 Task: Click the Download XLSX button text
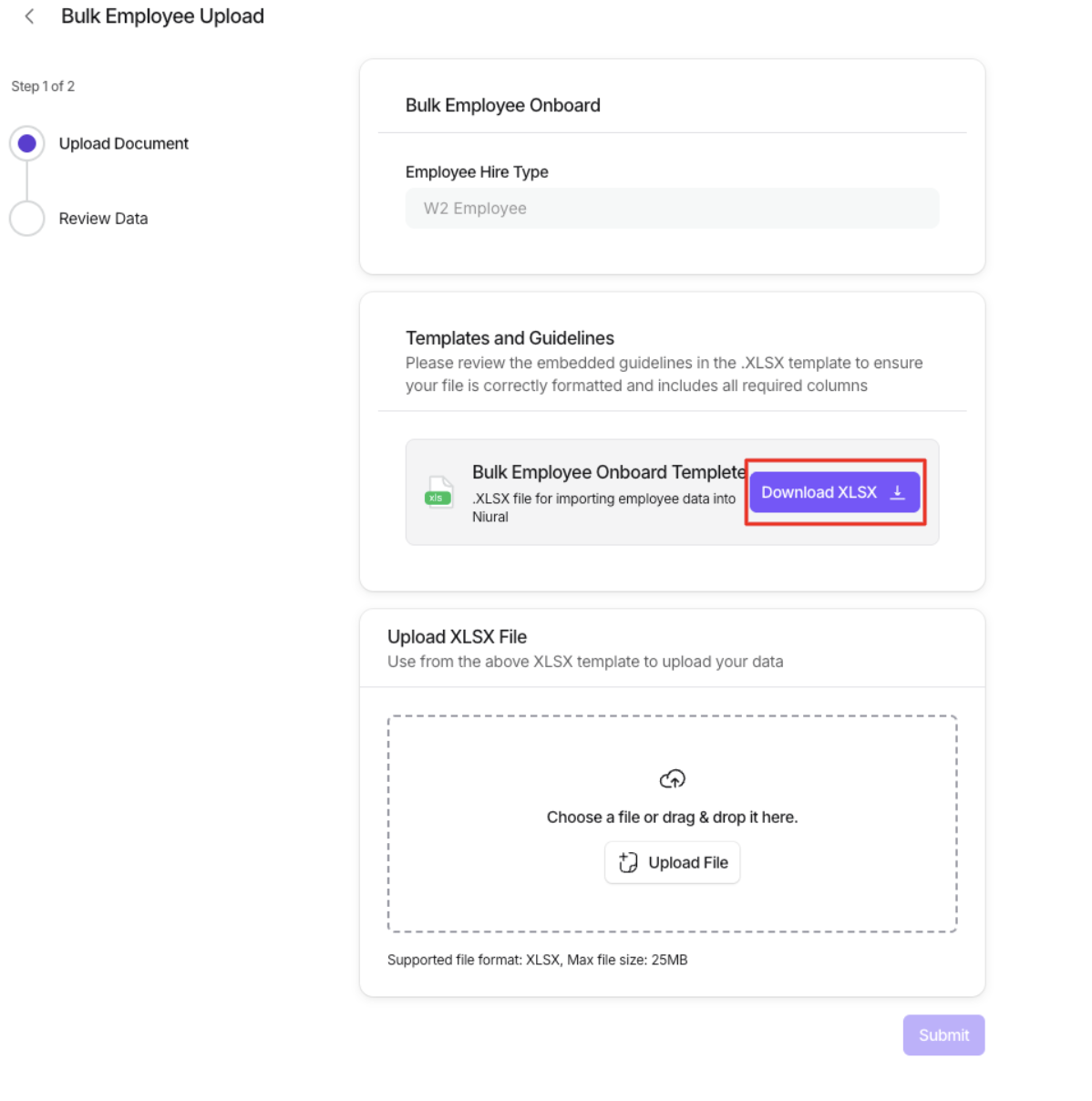click(819, 492)
